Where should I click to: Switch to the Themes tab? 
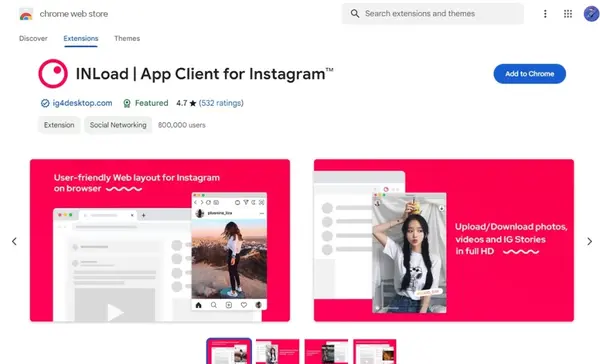[x=127, y=38]
